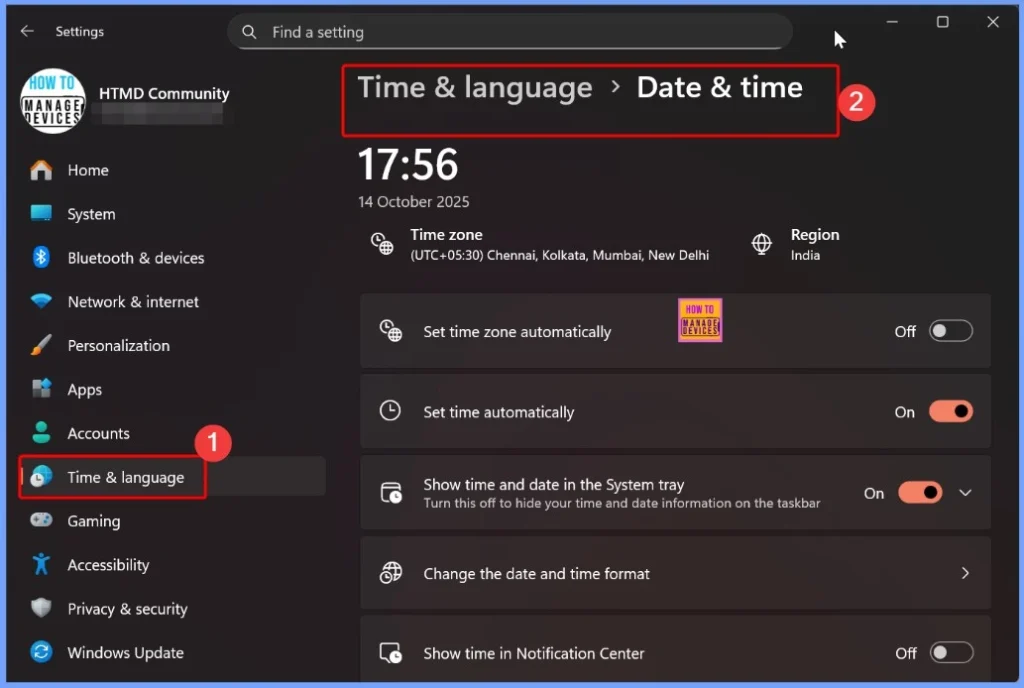This screenshot has width=1024, height=688.
Task: Click the back arrow icon in Settings
Action: [27, 31]
